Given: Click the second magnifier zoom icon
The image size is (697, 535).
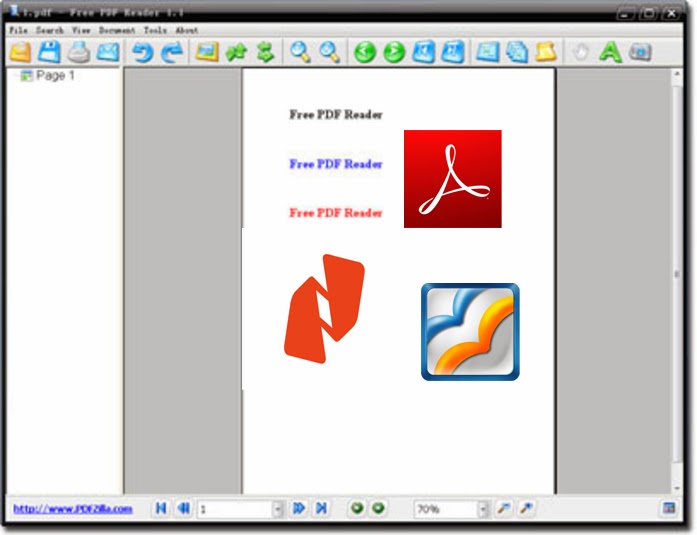Looking at the screenshot, I should 330,52.
